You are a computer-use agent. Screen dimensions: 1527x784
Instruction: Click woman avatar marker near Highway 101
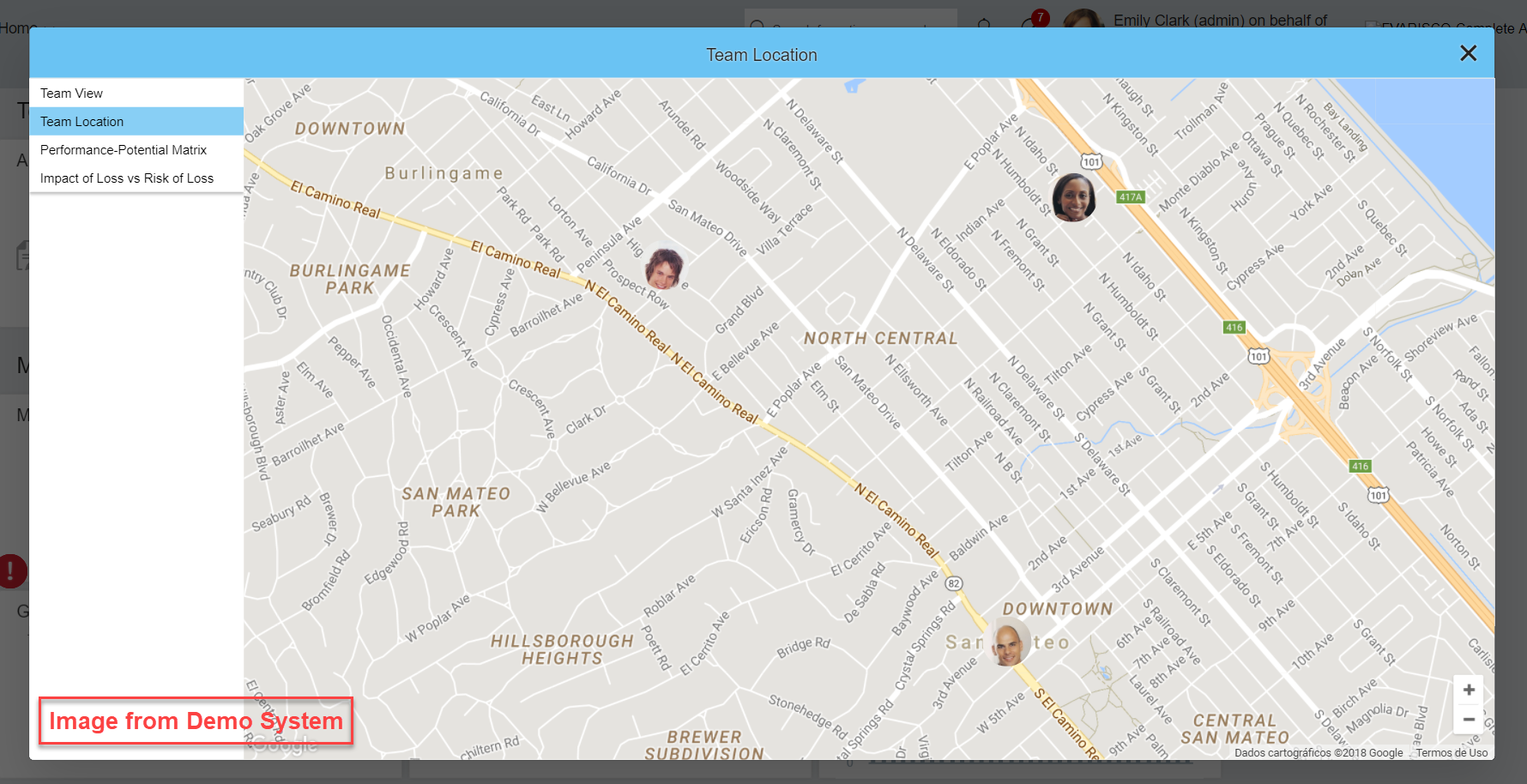(x=1073, y=196)
